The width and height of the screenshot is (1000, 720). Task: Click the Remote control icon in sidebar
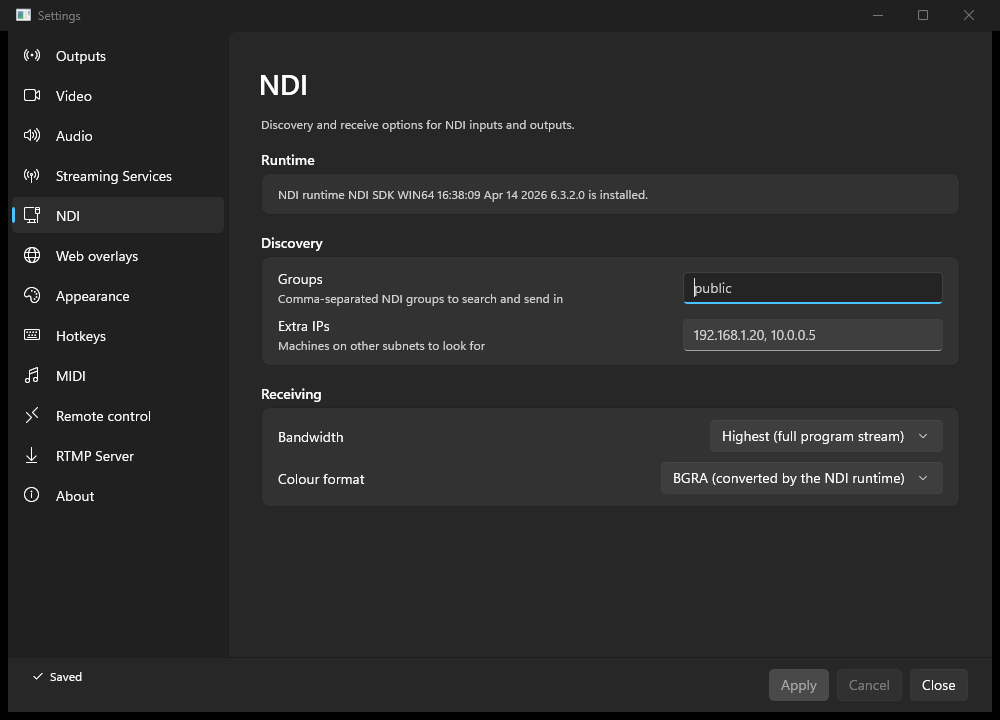coord(32,416)
